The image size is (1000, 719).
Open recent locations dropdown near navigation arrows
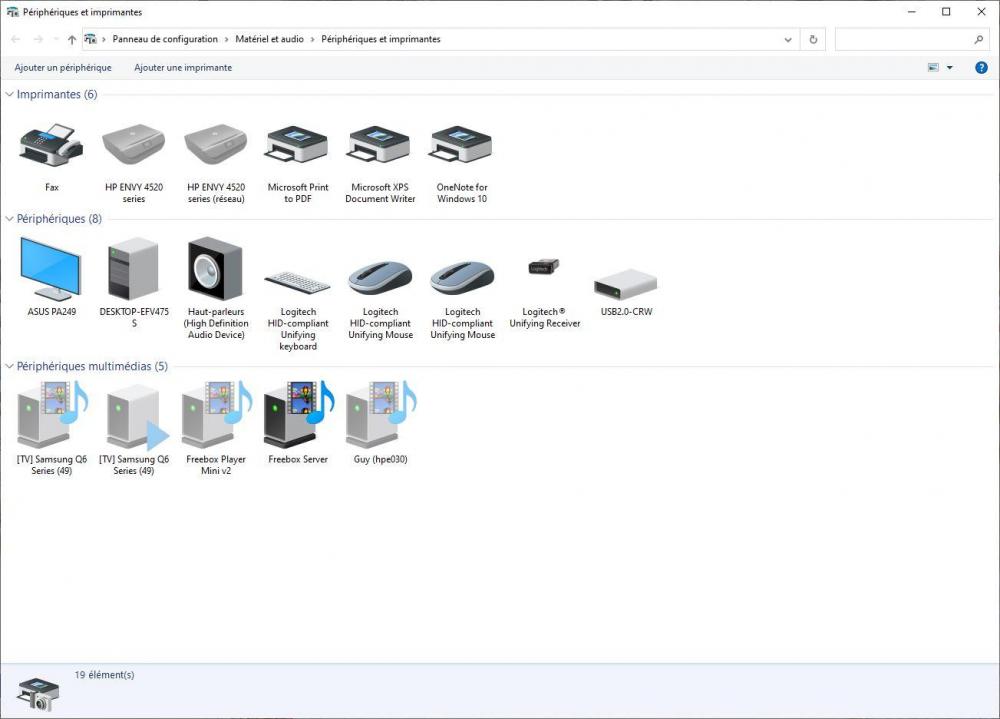pyautogui.click(x=55, y=40)
